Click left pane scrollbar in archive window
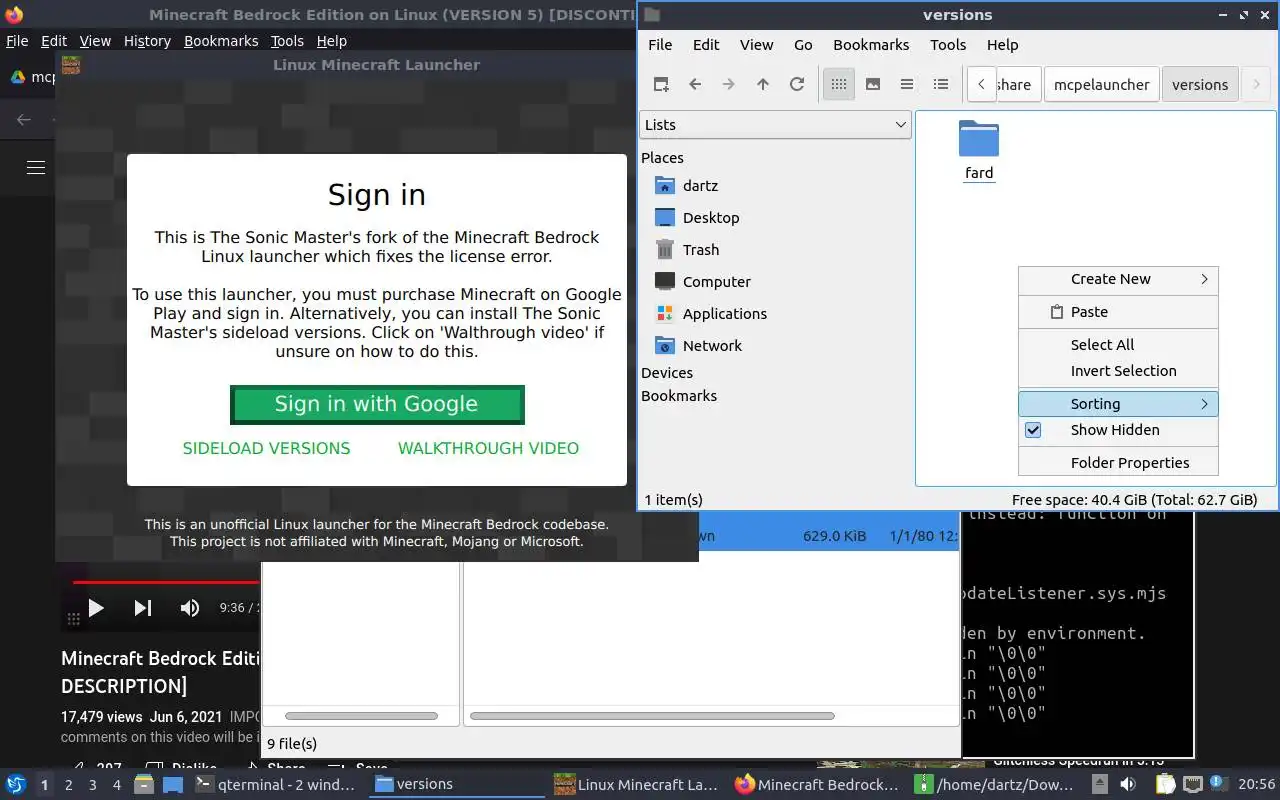The width and height of the screenshot is (1280, 800). point(361,716)
